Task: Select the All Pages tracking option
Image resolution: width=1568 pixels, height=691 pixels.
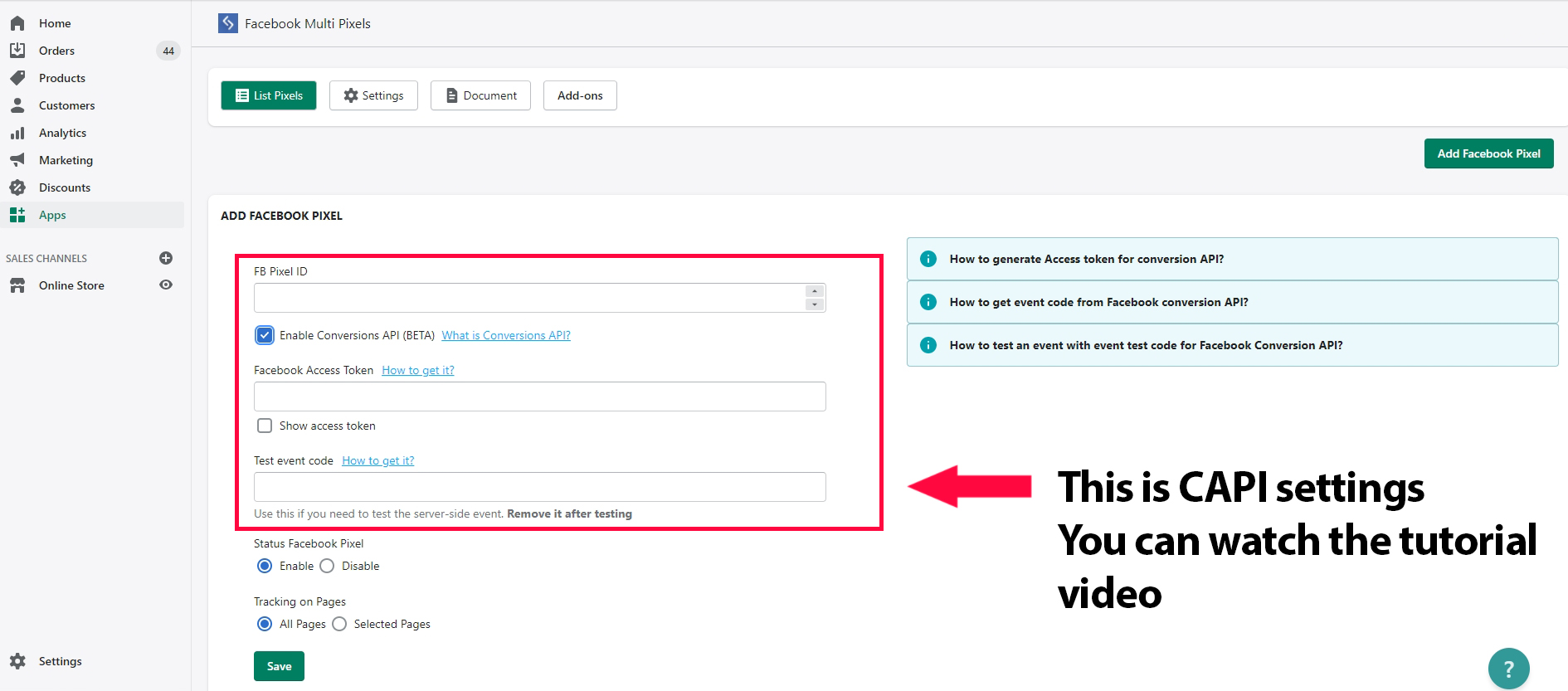Action: (265, 624)
